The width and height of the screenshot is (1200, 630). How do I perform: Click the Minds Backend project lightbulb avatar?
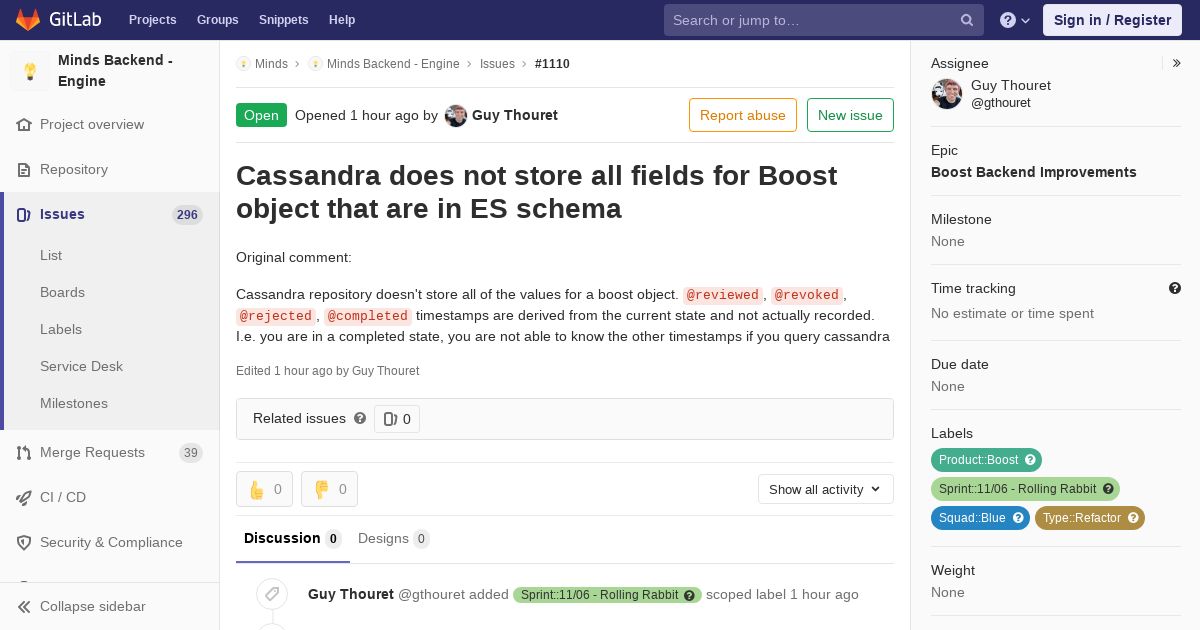click(30, 71)
